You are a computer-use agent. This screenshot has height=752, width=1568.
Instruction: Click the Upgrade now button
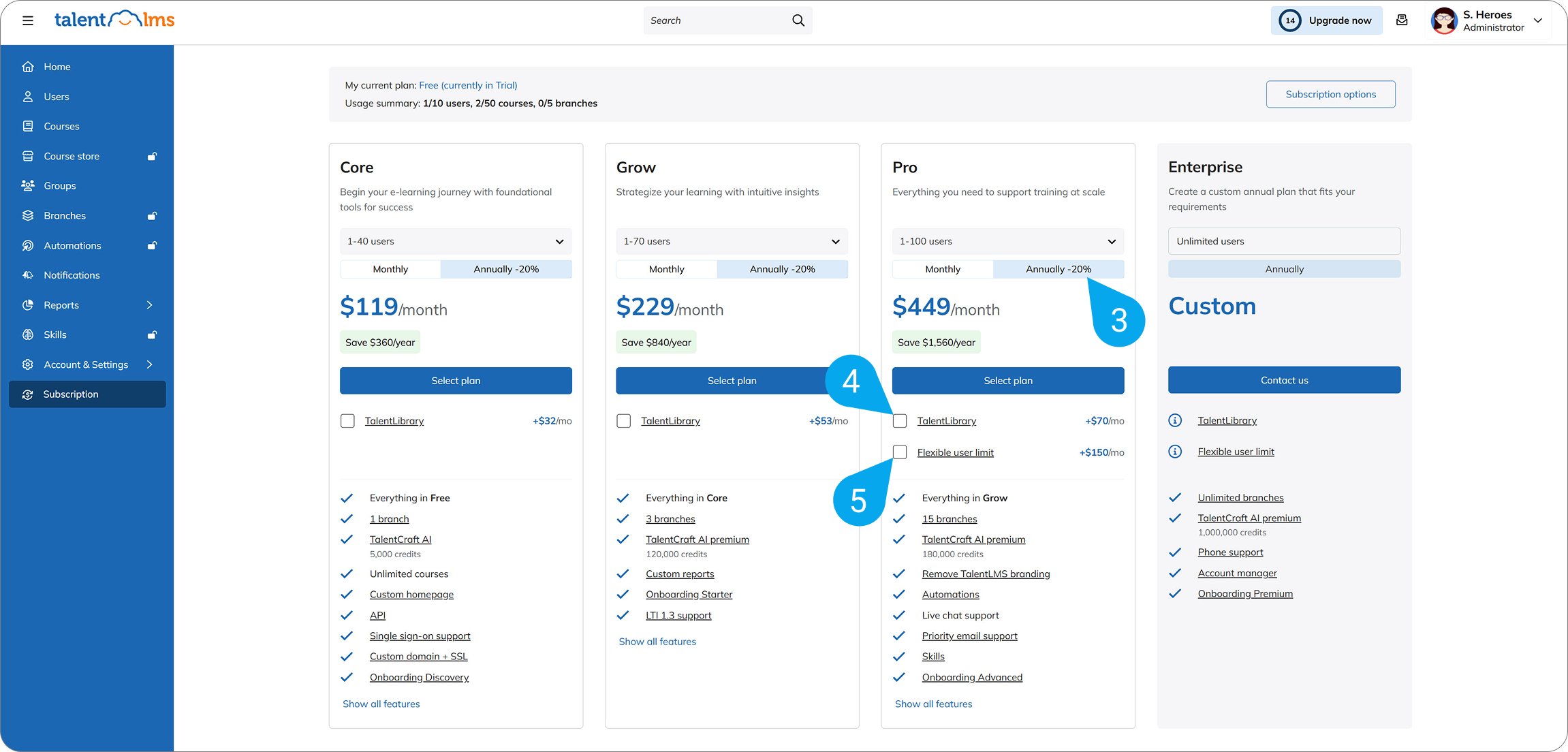point(1326,20)
